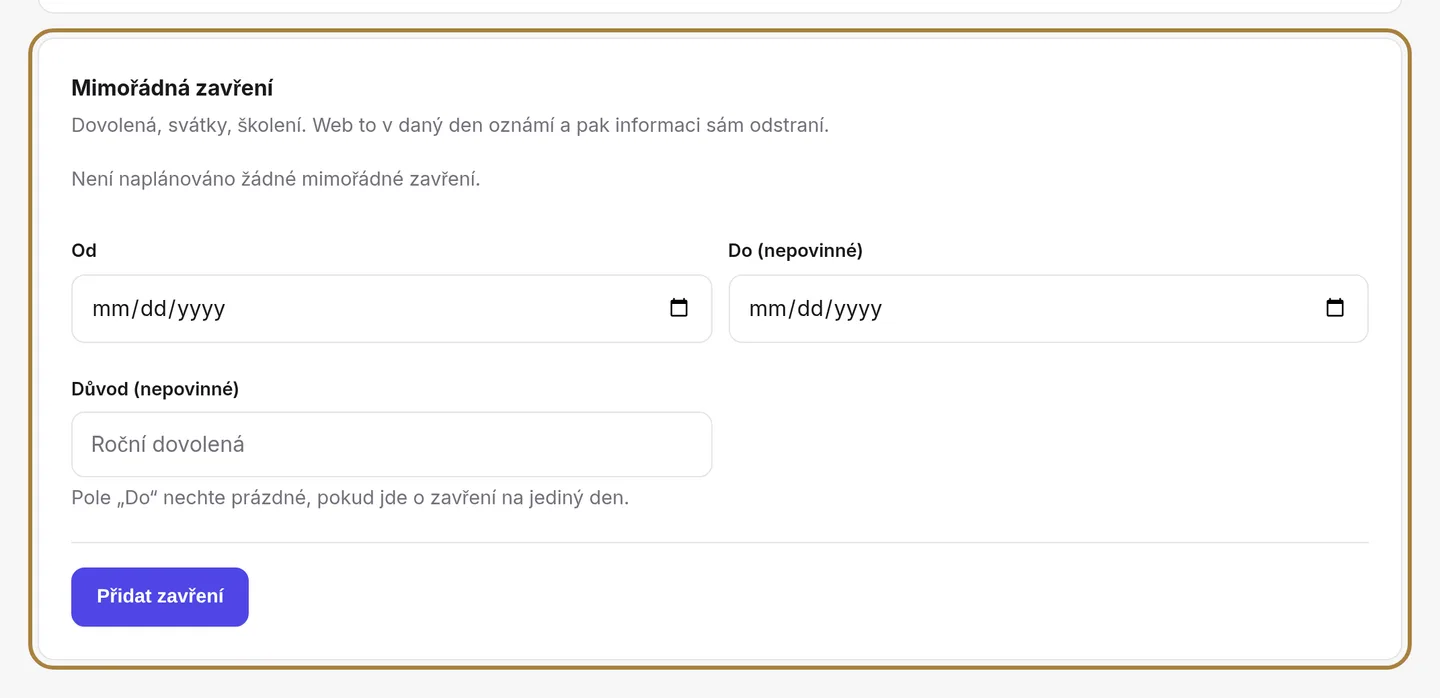Image resolution: width=1440 pixels, height=698 pixels.
Task: Click the Není naplánováno žádné mimořádné zavření notice
Action: point(276,180)
